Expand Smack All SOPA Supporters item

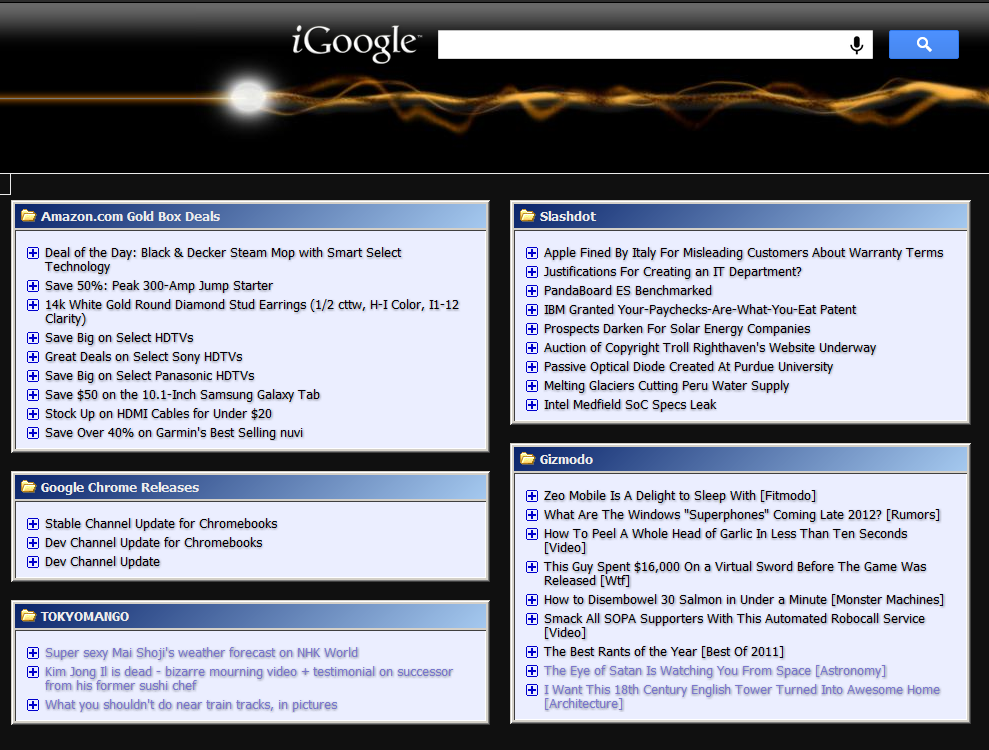(x=532, y=619)
